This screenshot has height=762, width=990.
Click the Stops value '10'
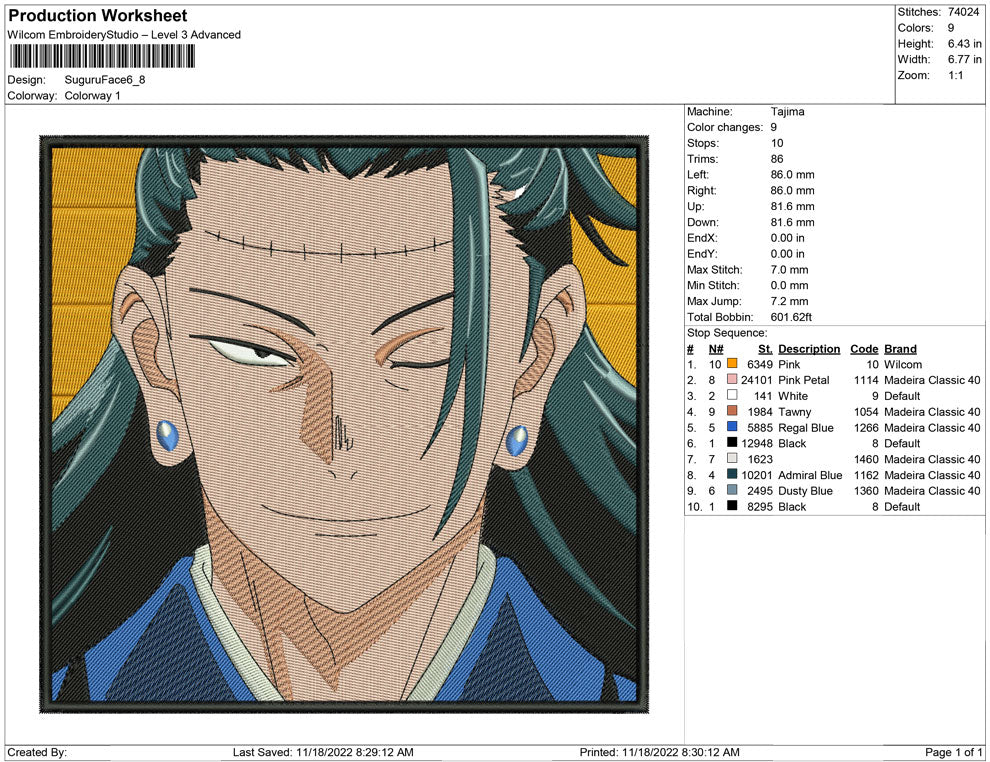[777, 143]
